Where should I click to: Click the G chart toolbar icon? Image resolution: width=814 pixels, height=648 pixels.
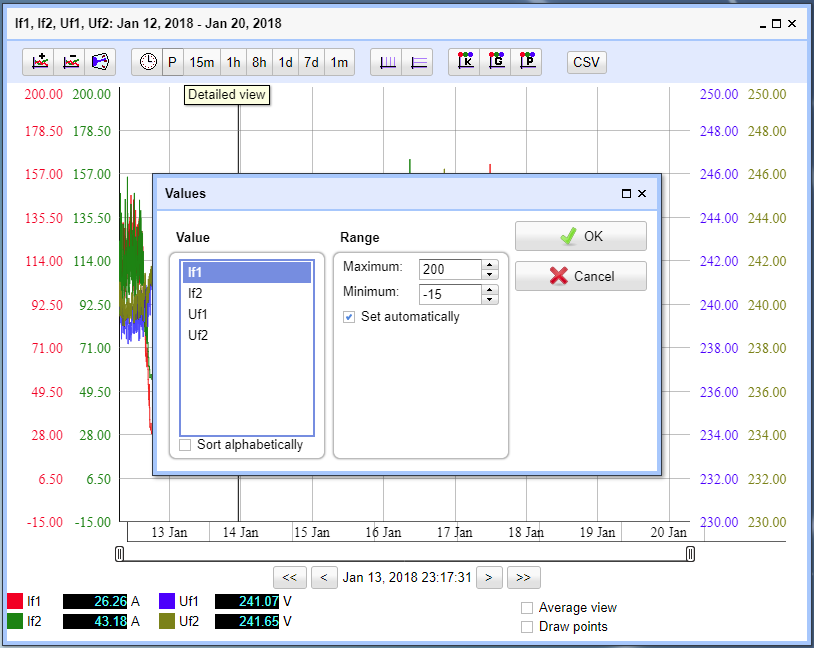click(x=496, y=62)
